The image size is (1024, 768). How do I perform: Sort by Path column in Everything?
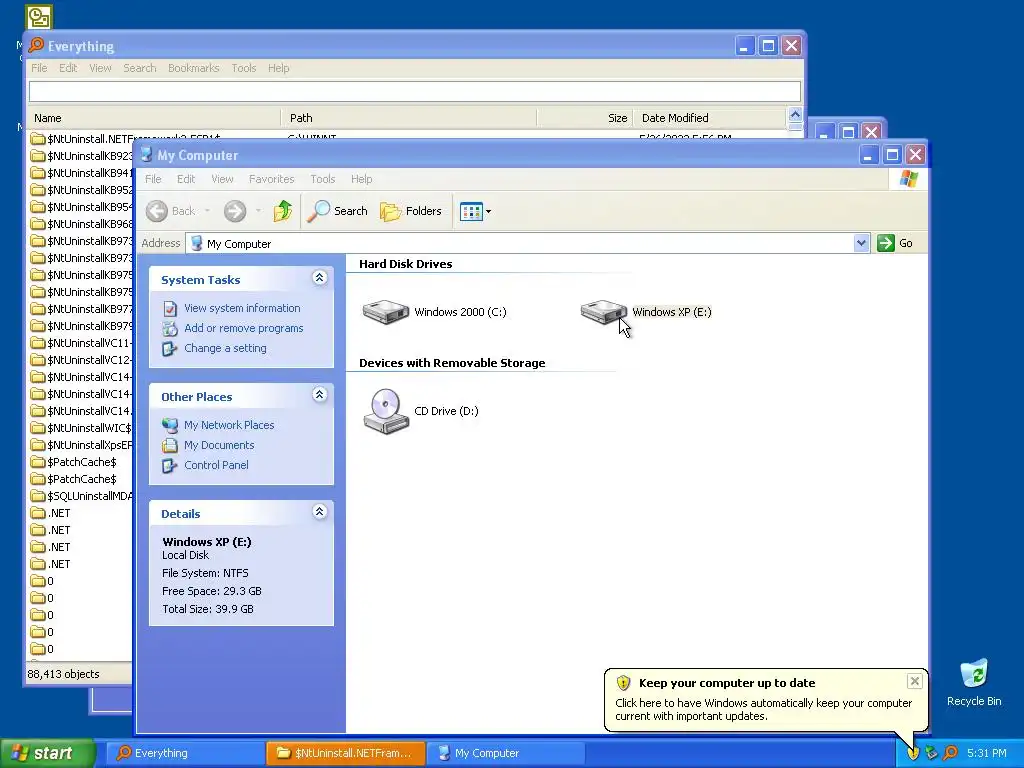pyautogui.click(x=409, y=118)
